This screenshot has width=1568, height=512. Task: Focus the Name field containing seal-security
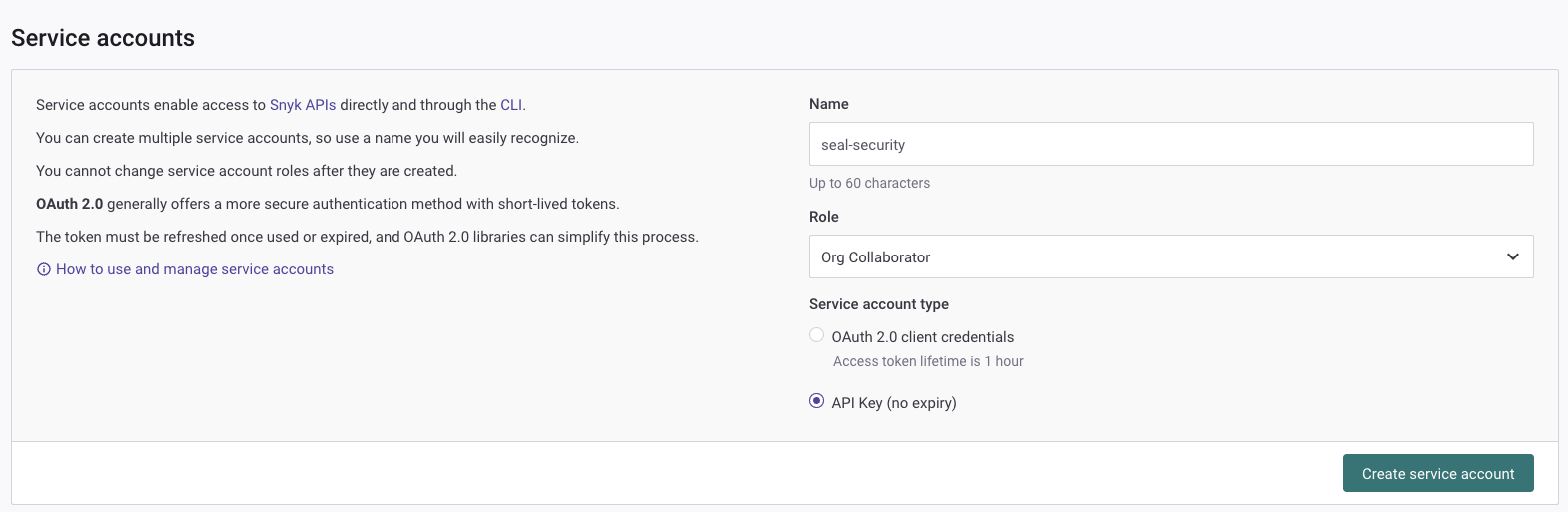click(1171, 144)
